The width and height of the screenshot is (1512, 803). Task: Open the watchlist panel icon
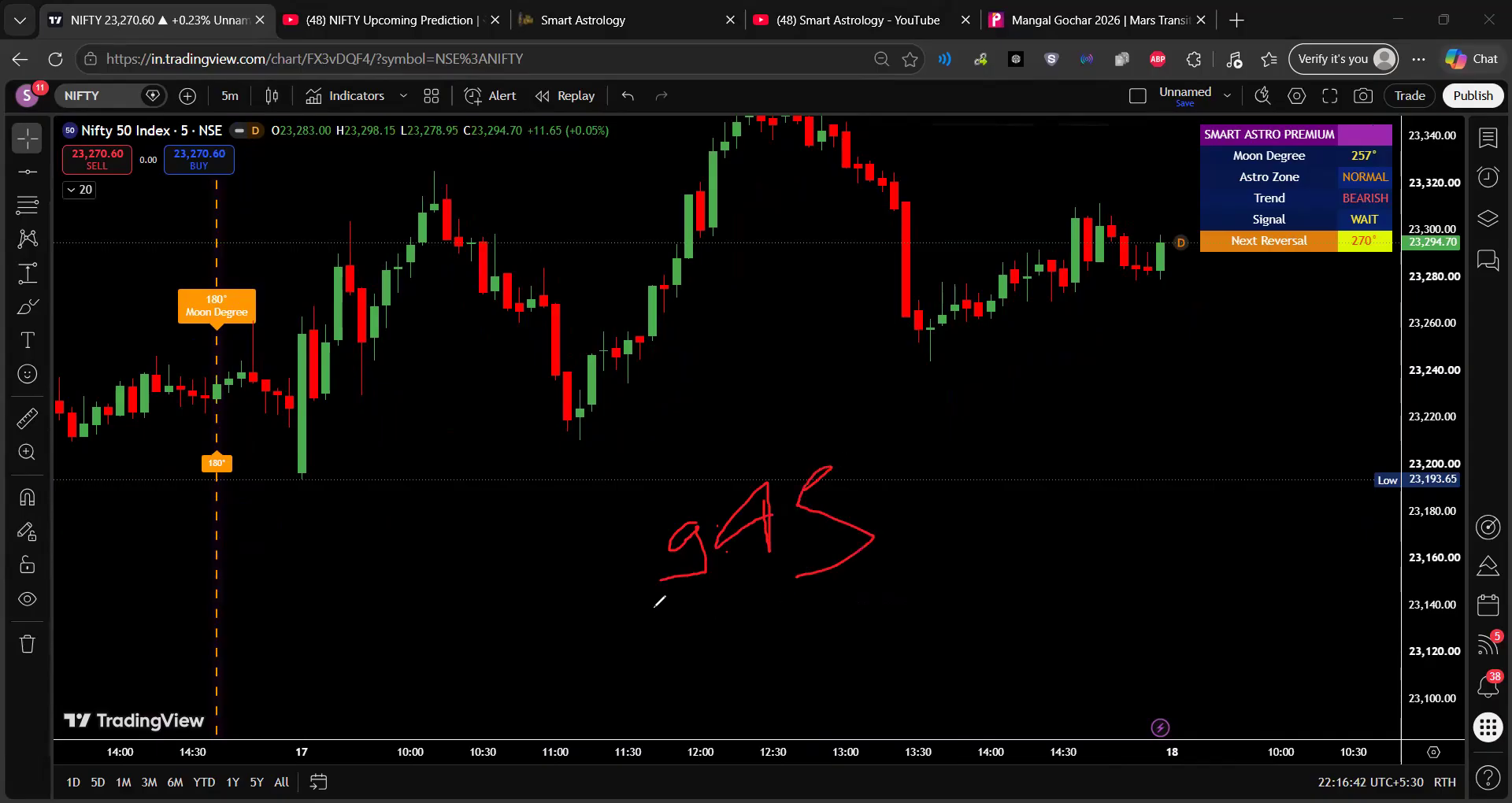[x=1488, y=139]
